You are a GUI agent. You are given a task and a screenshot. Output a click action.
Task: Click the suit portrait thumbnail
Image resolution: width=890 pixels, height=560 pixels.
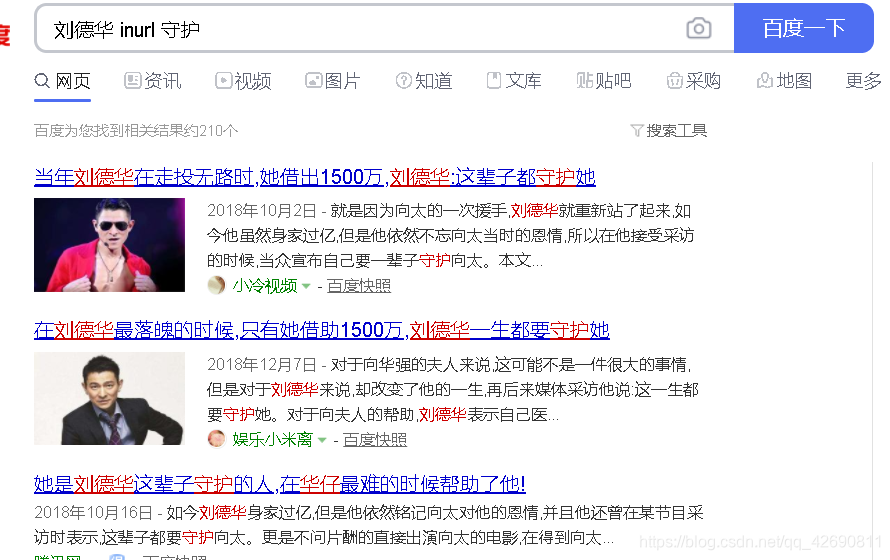pyautogui.click(x=110, y=398)
